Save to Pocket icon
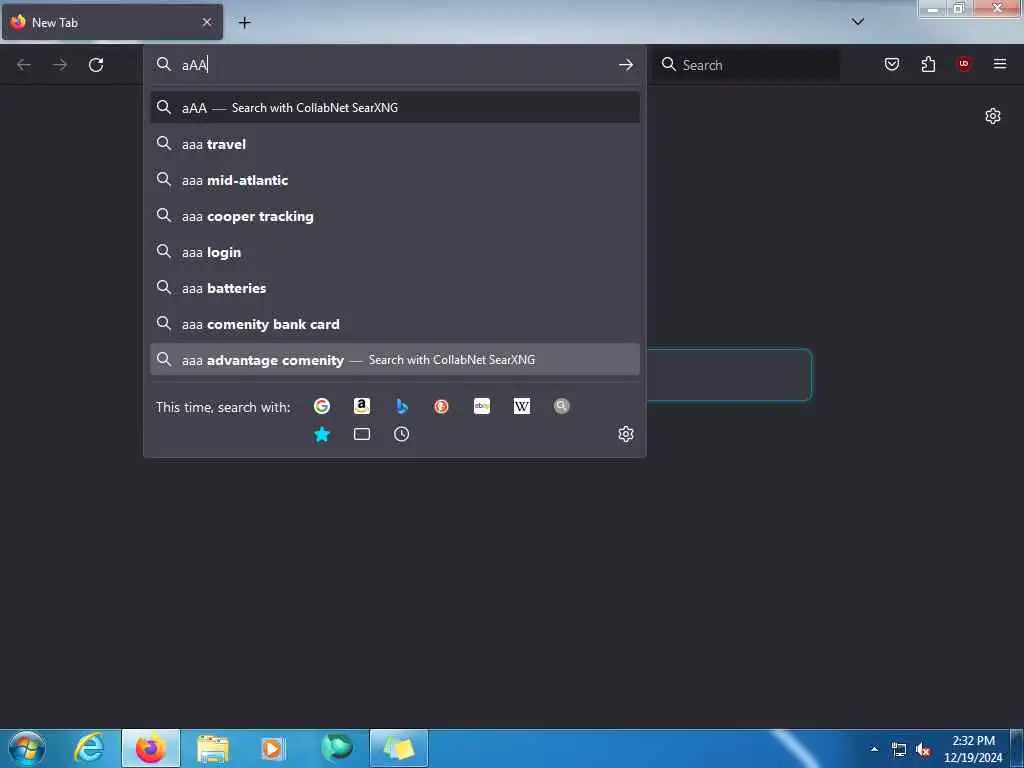The width and height of the screenshot is (1024, 768). 892,64
